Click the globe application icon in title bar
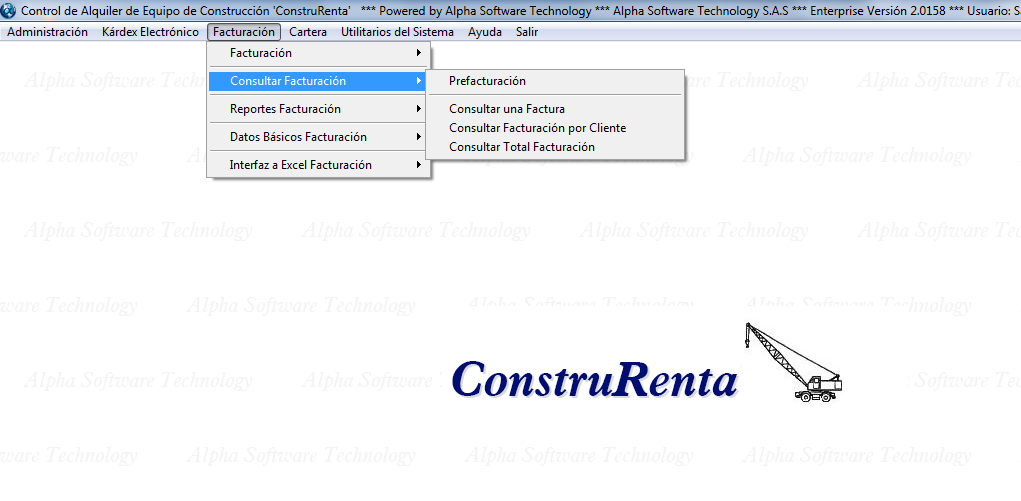 10,10
